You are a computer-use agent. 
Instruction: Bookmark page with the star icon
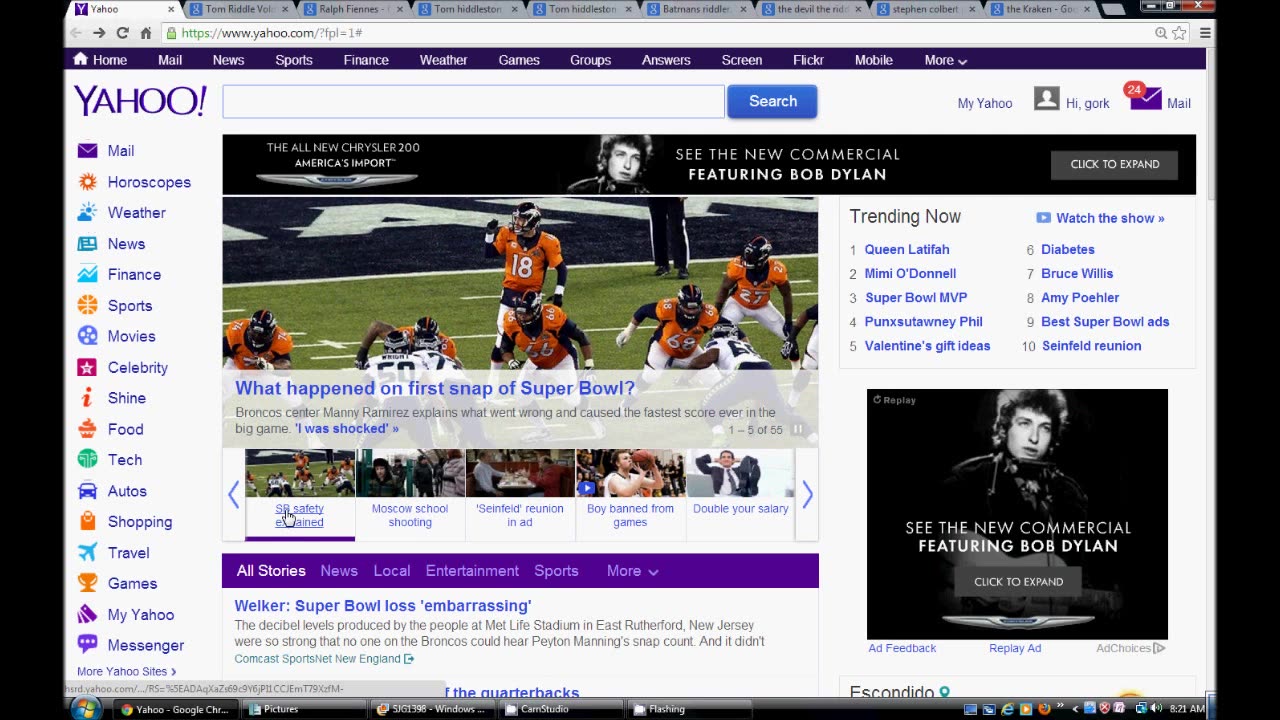[x=1179, y=33]
